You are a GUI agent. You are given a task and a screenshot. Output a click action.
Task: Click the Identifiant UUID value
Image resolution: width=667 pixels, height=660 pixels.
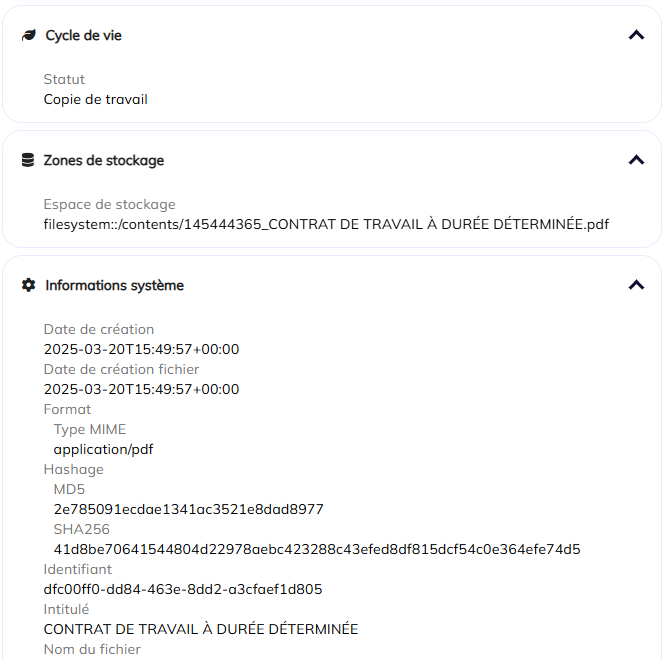(x=183, y=589)
